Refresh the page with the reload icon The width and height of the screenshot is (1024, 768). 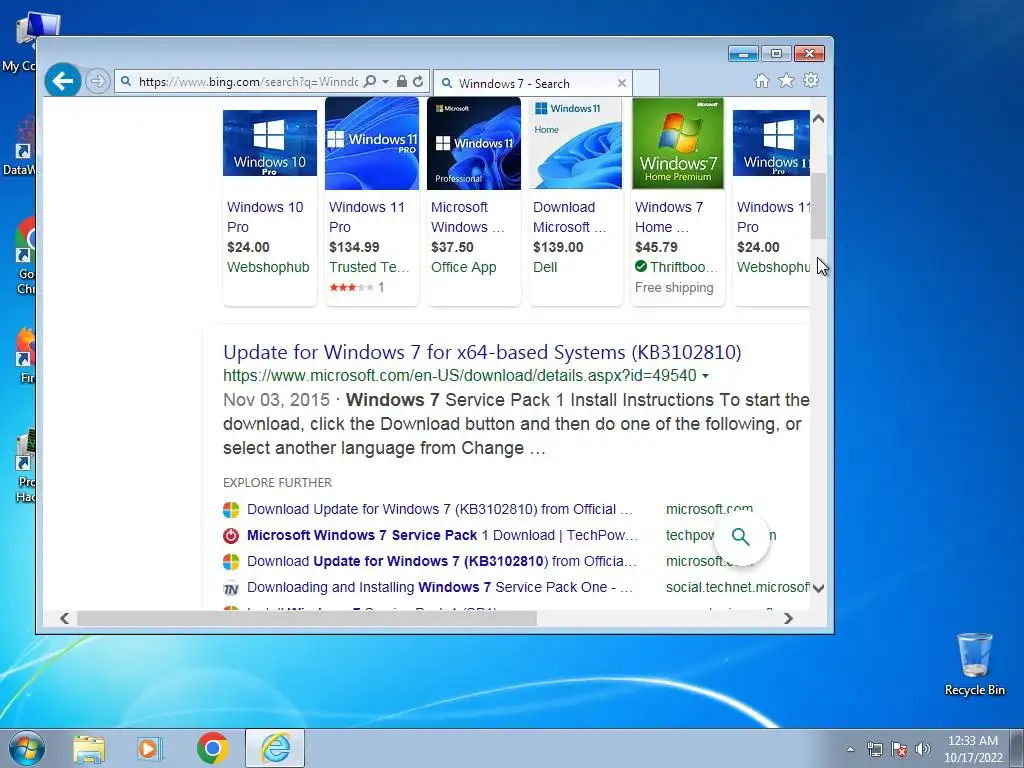(x=418, y=82)
